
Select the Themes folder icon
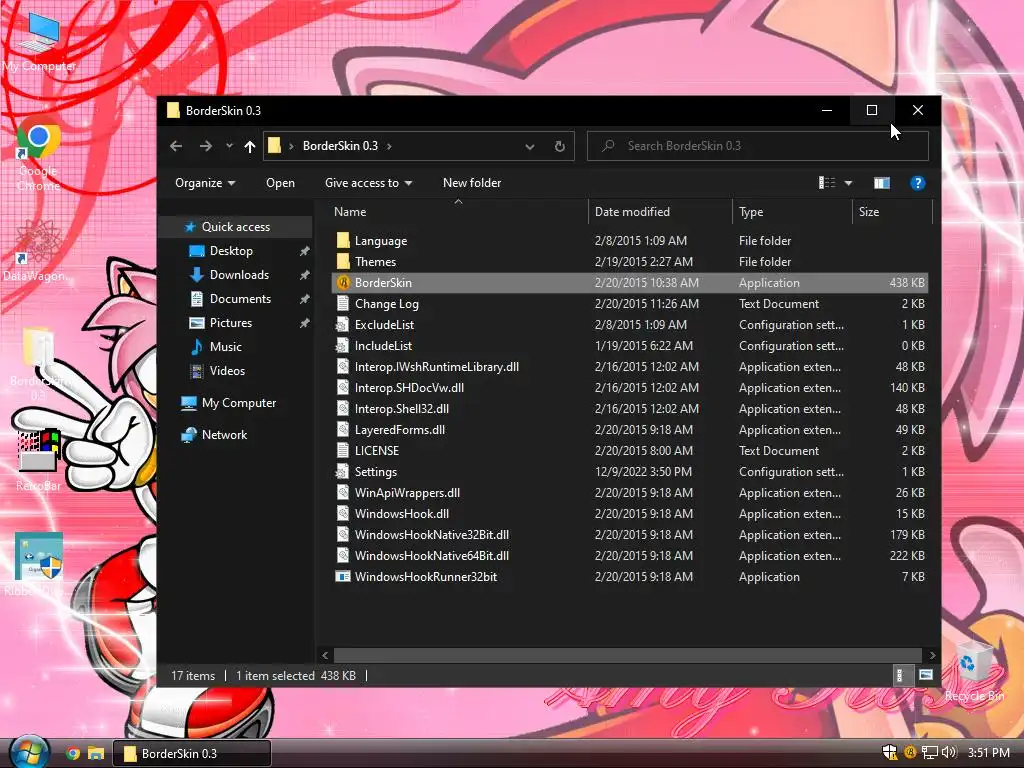[343, 261]
